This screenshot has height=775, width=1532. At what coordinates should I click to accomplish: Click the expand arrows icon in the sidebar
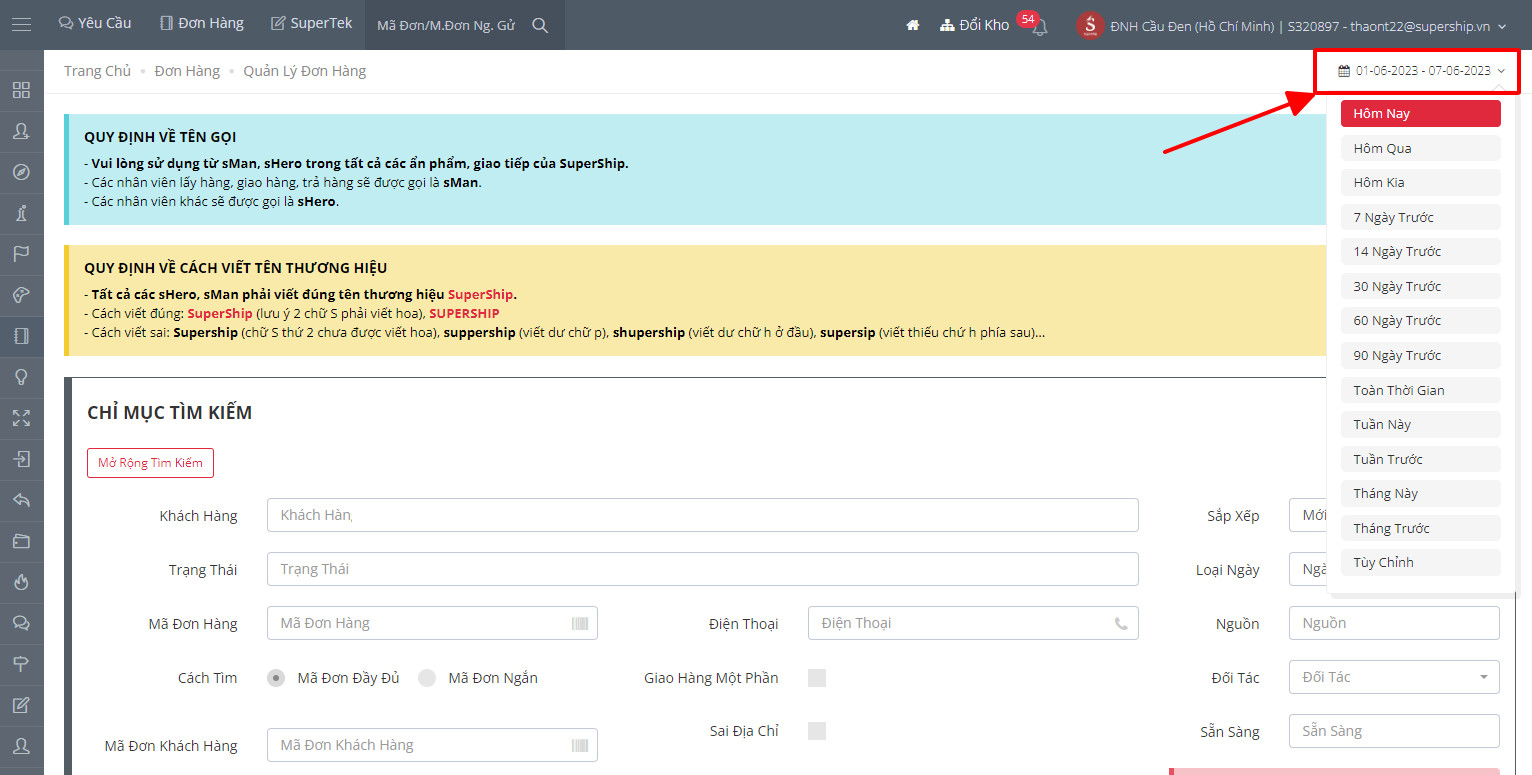(21, 418)
